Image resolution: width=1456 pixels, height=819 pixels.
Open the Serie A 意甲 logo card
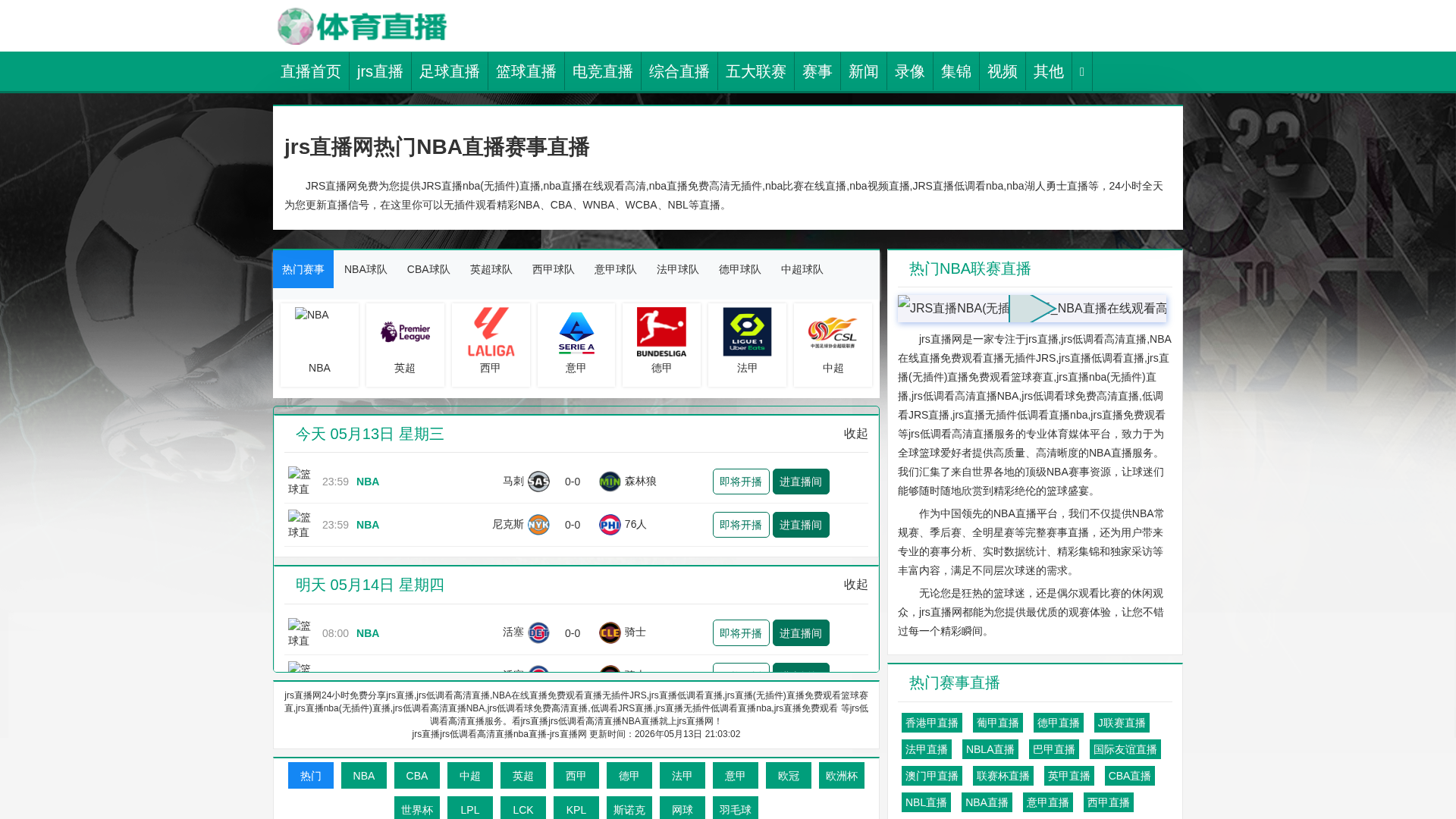click(x=576, y=345)
